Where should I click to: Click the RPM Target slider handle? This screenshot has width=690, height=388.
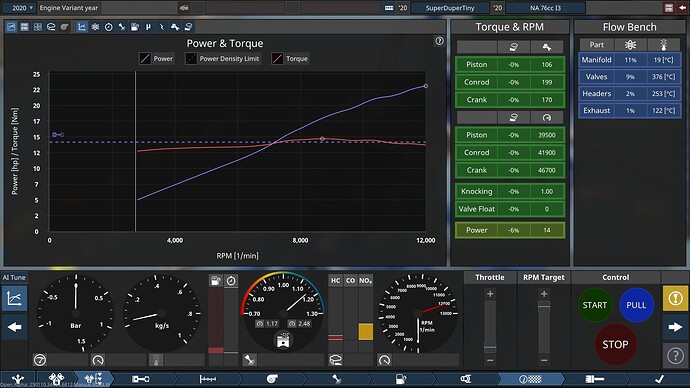point(544,306)
